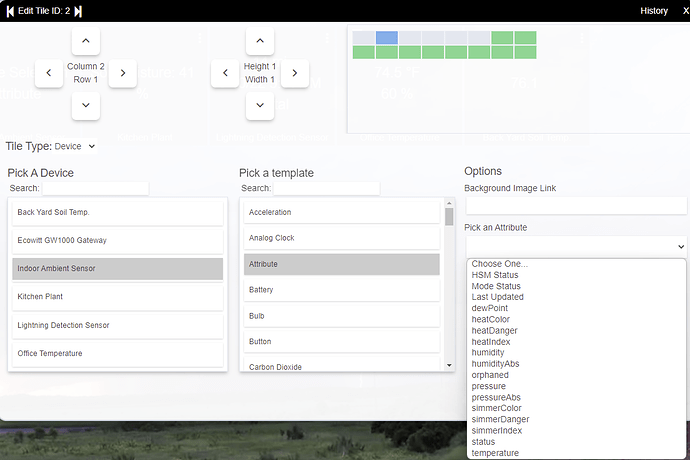
Task: Pick dewPoint from the attribute options
Action: pos(491,308)
